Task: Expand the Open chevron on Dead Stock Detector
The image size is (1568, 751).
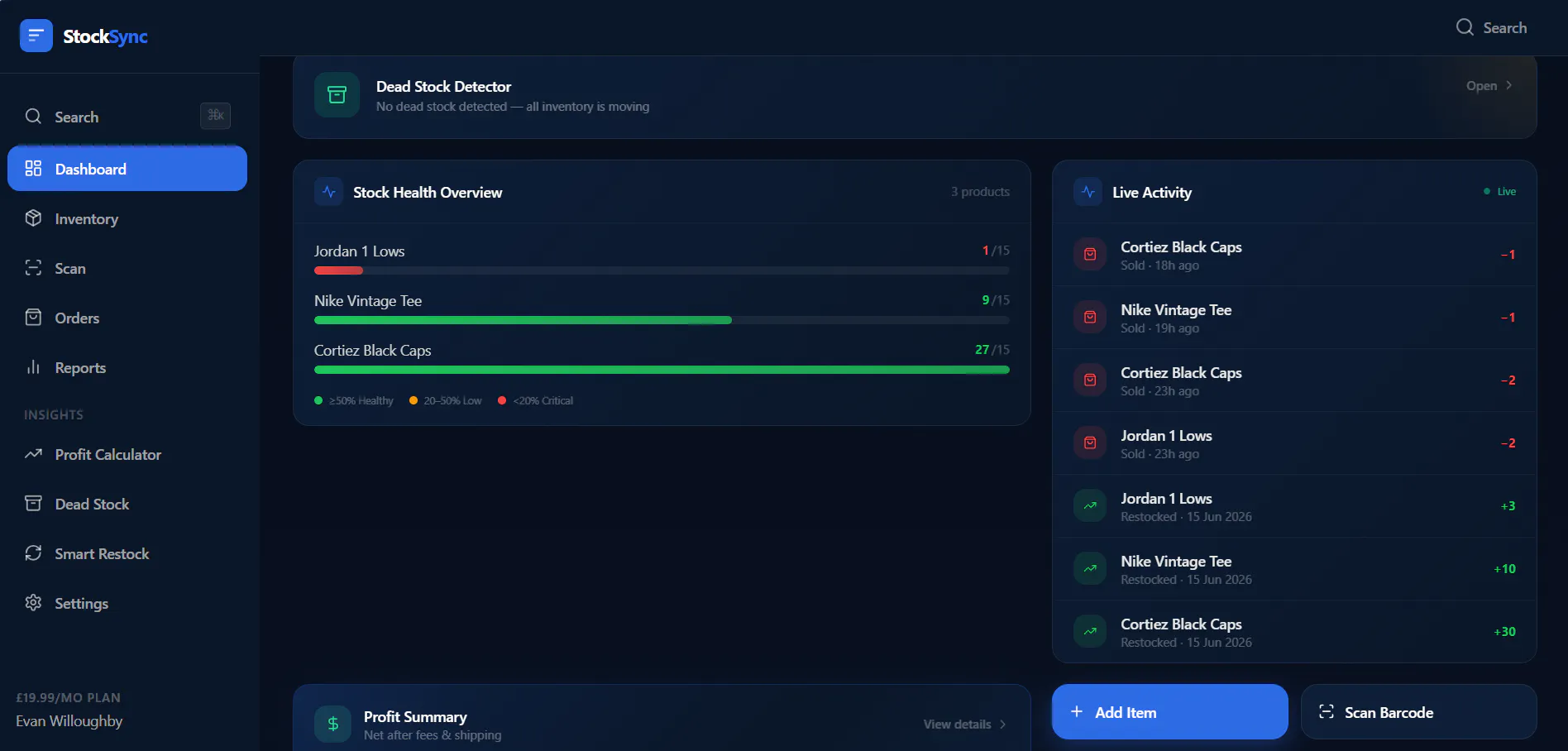Action: [1509, 85]
